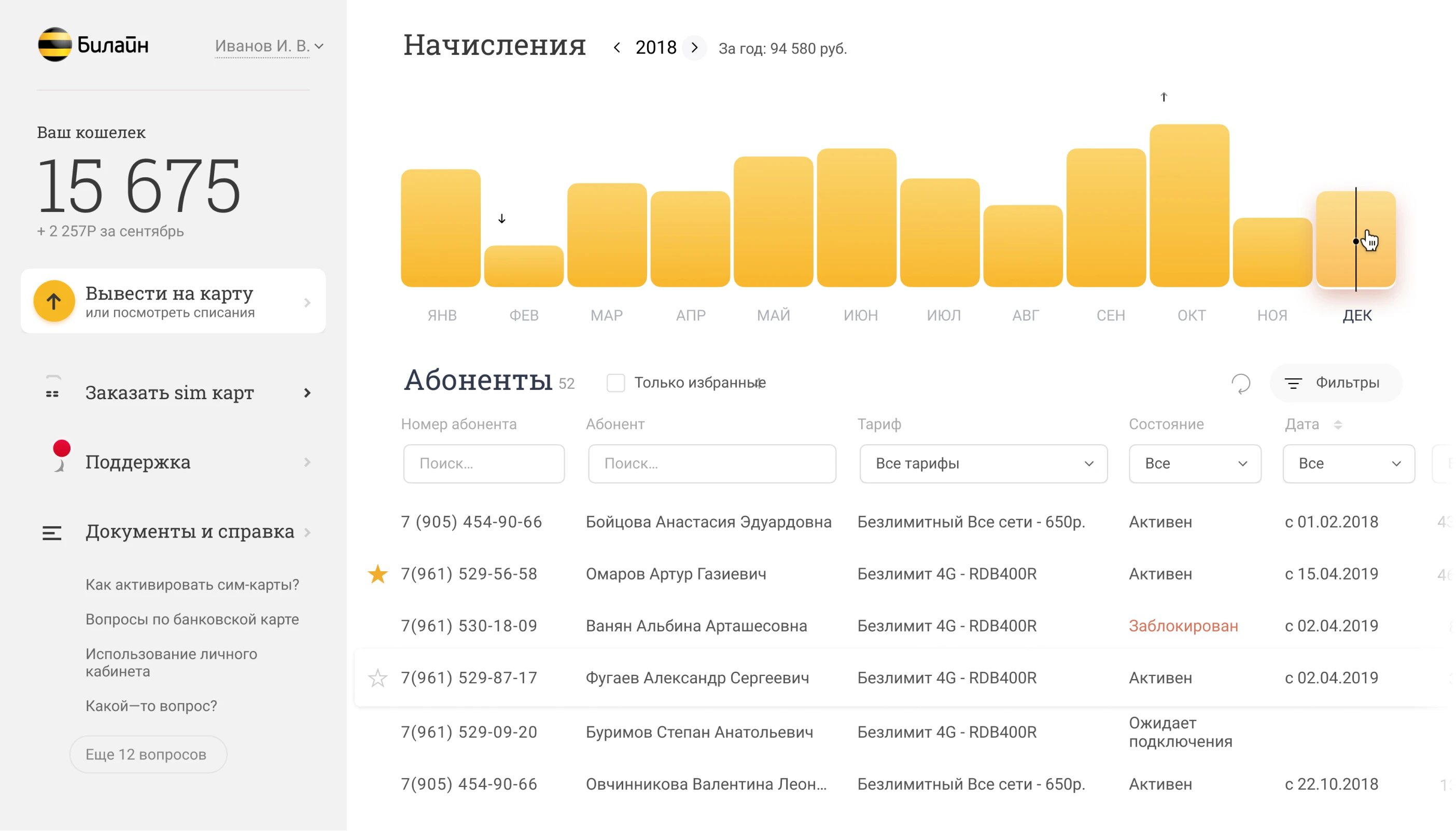Expand Вывести на карту chevron
This screenshot has height=831, width=1456.
click(x=307, y=303)
